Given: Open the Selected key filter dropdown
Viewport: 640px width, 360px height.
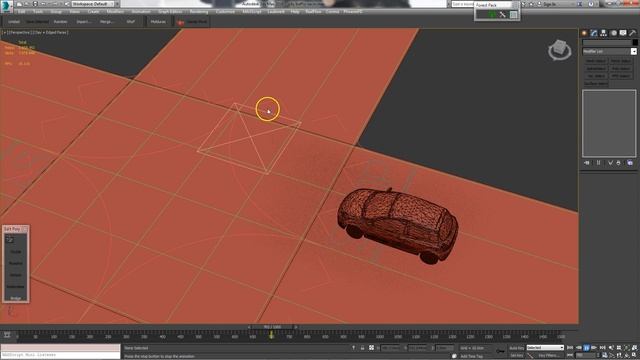Looking at the screenshot, I should click(545, 348).
